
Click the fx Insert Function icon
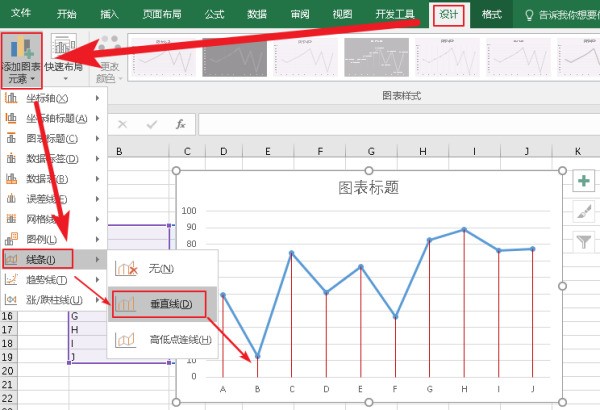[180, 124]
